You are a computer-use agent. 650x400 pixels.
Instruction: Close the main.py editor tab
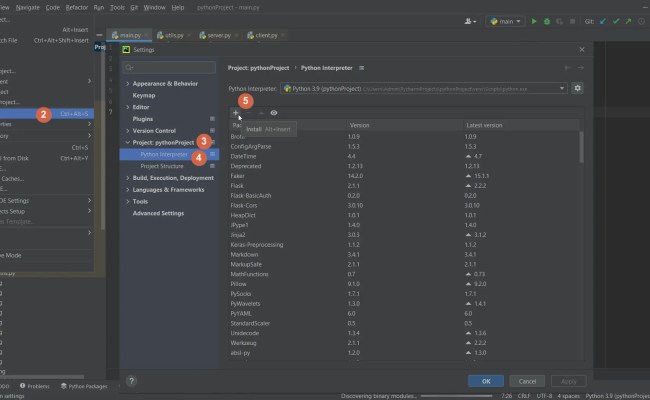click(146, 35)
